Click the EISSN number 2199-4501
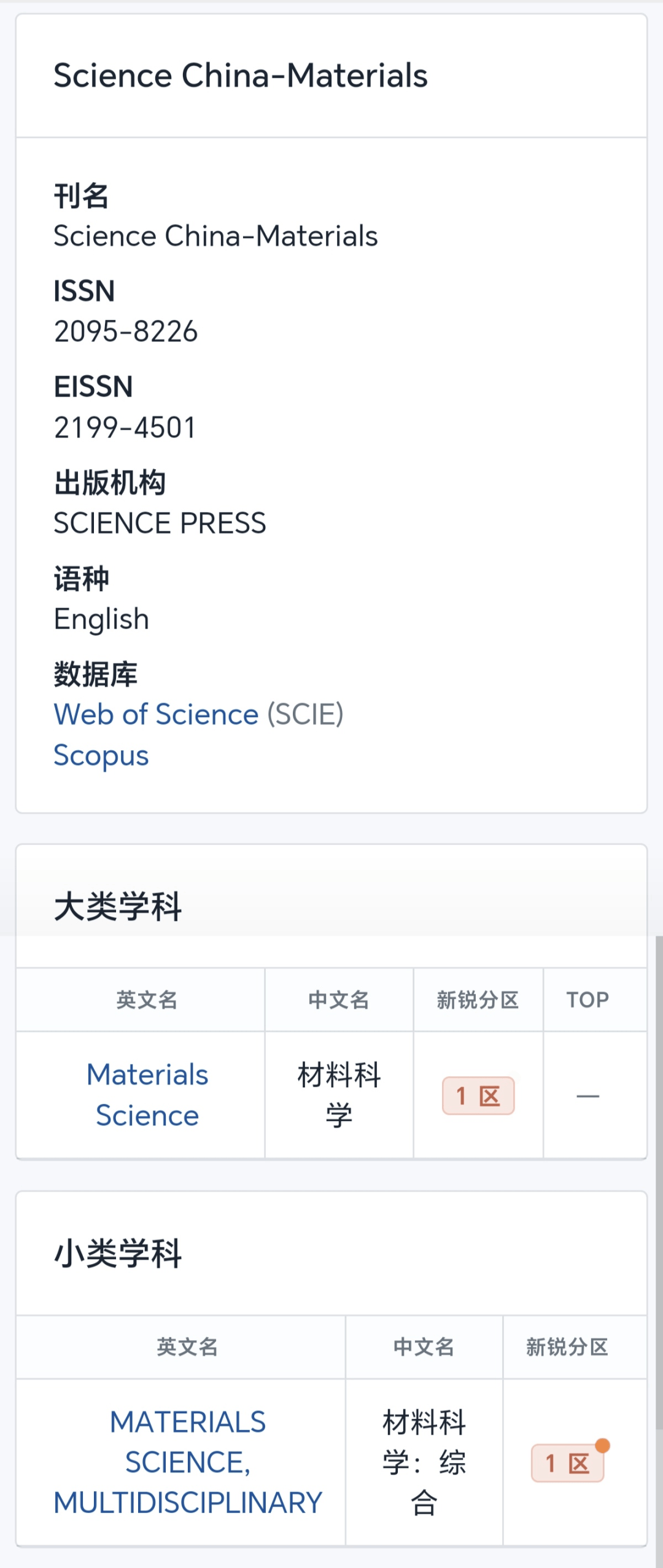Screen dimensions: 663x1568 coord(125,427)
